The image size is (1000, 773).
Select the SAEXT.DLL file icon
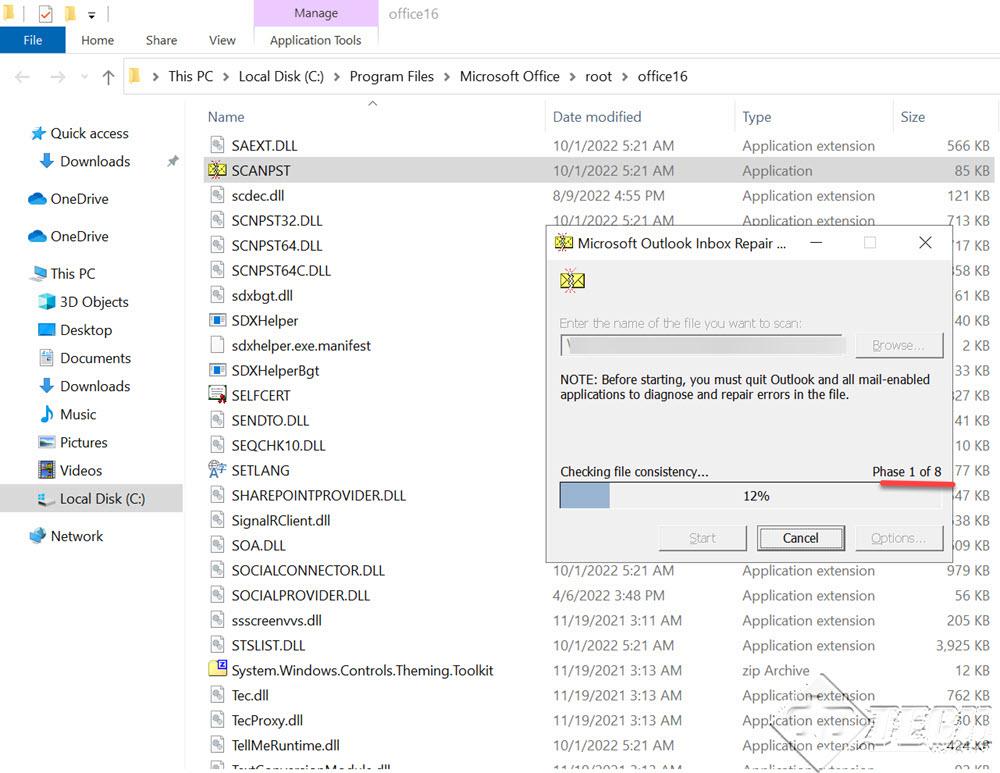pos(217,145)
